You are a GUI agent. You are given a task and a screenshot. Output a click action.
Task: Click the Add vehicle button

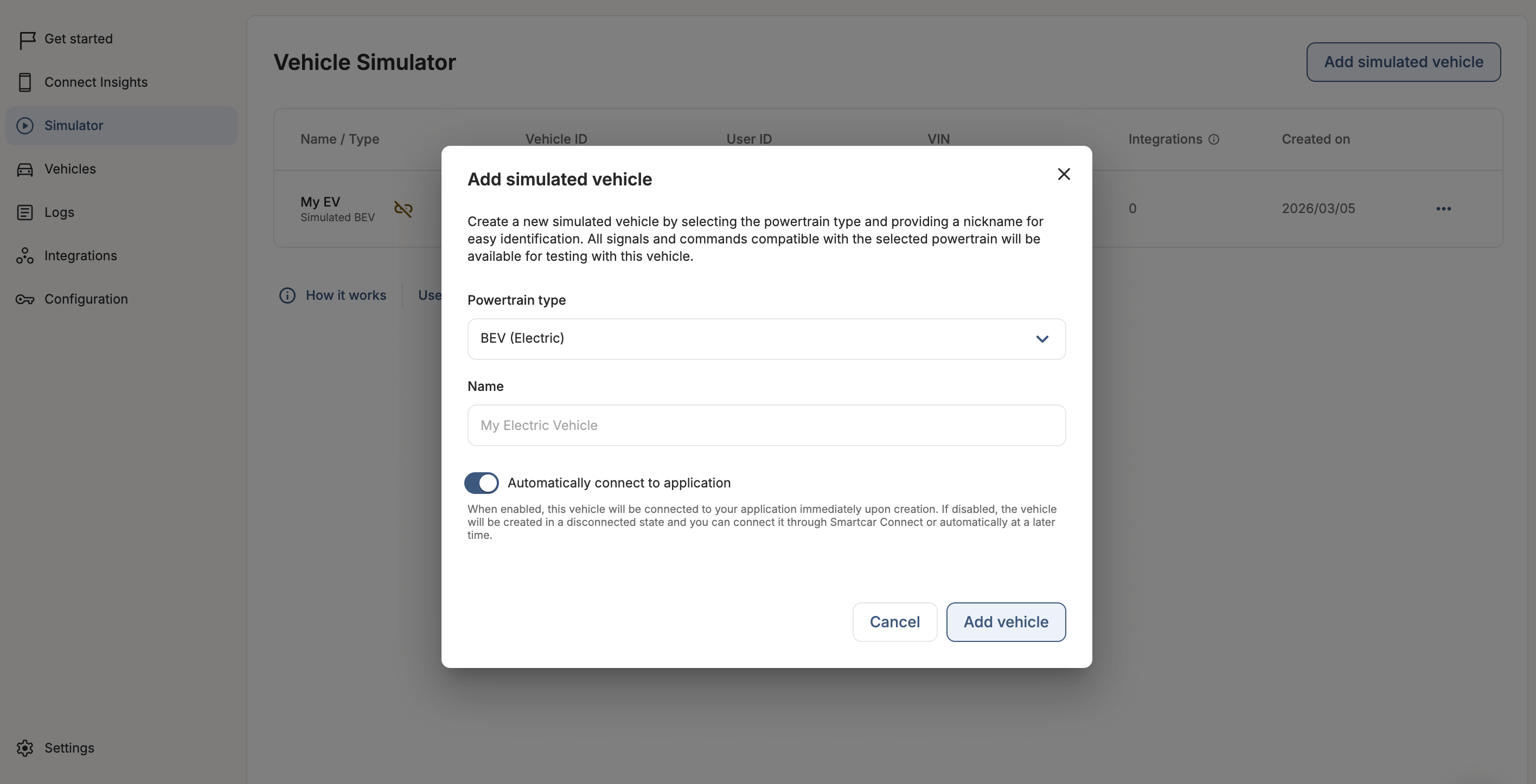click(x=1006, y=622)
